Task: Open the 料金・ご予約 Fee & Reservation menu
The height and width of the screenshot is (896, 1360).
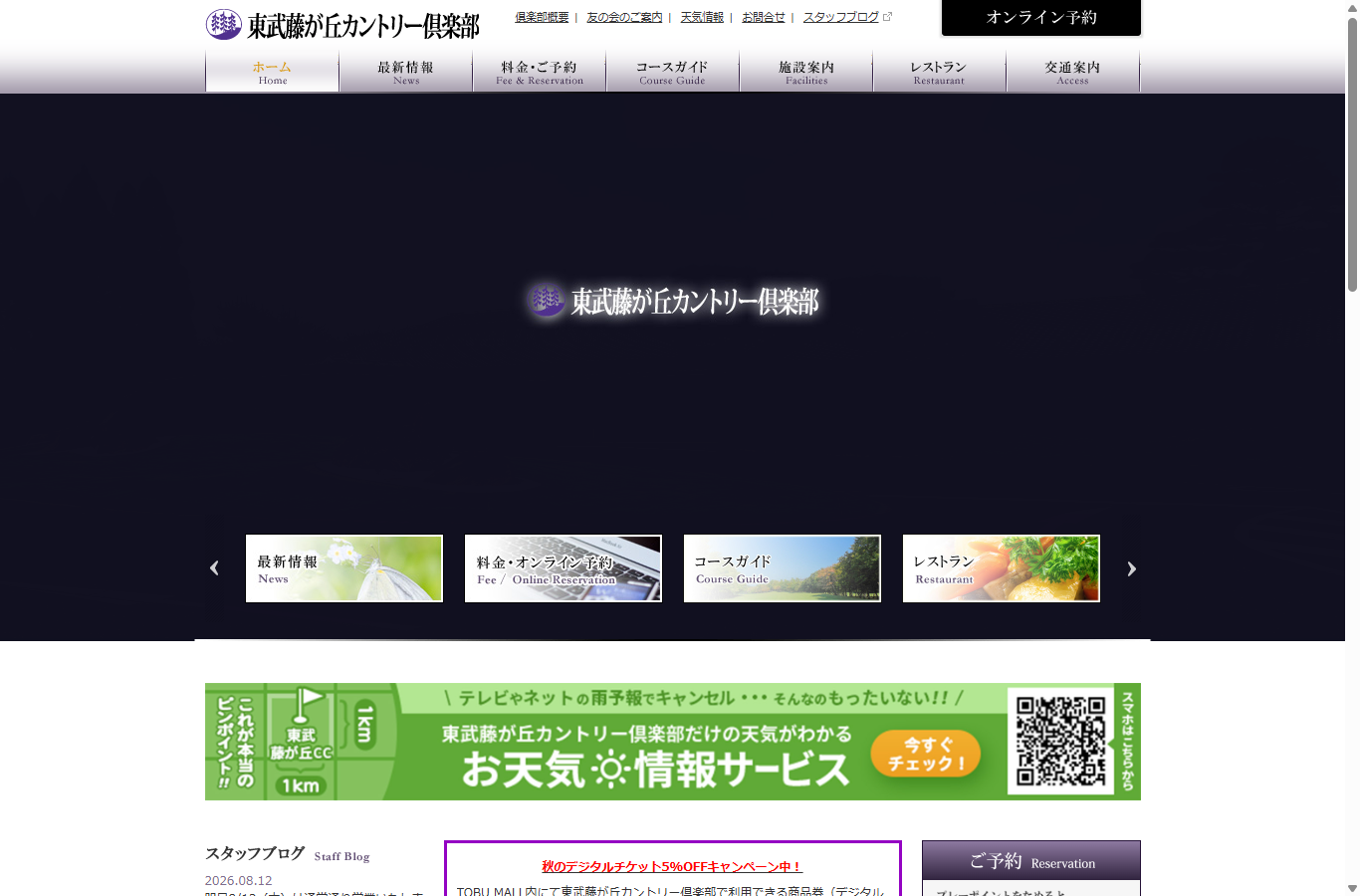Action: coord(540,72)
